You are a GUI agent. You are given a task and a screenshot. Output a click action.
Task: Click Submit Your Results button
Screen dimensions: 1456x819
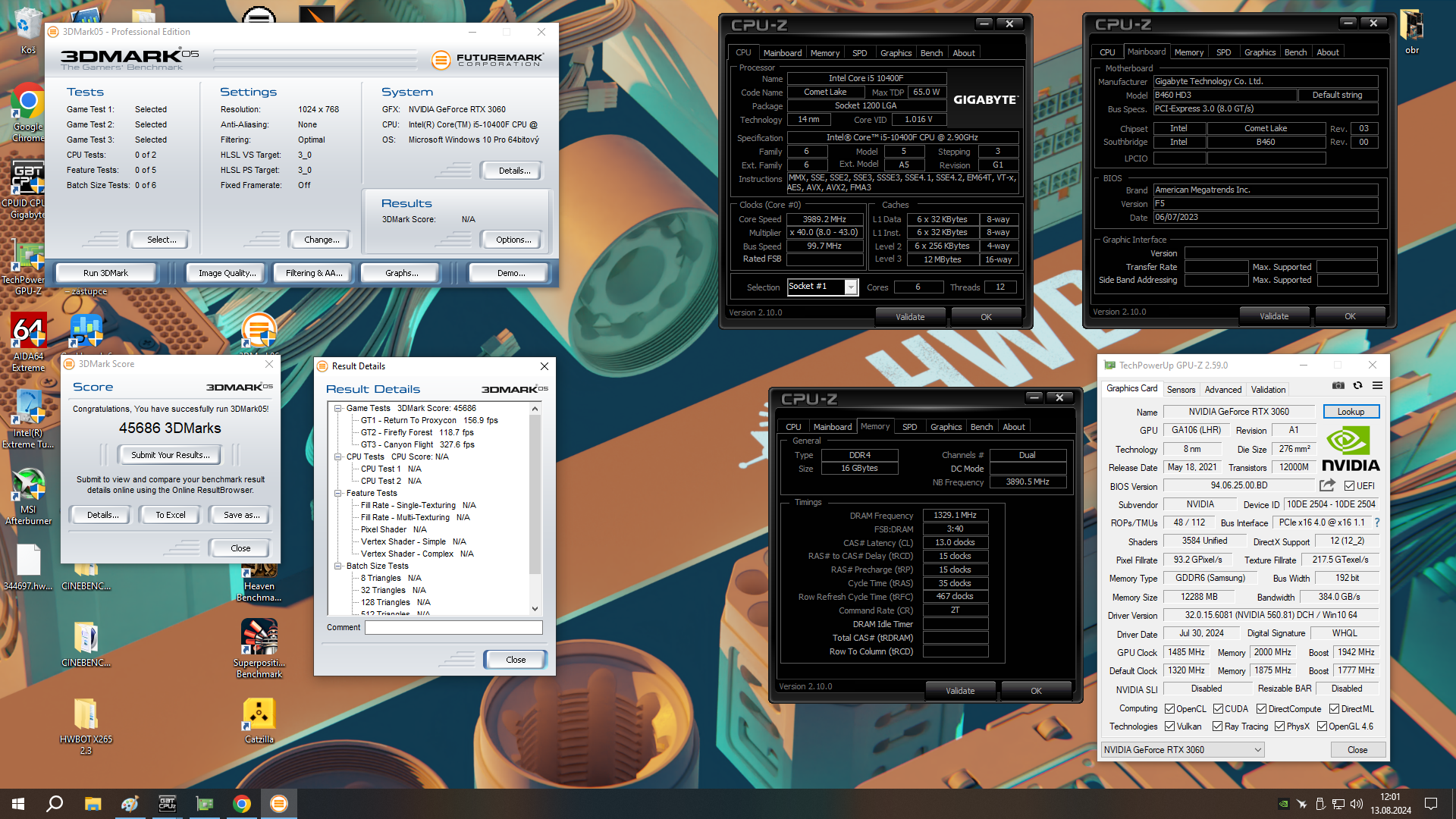point(170,455)
